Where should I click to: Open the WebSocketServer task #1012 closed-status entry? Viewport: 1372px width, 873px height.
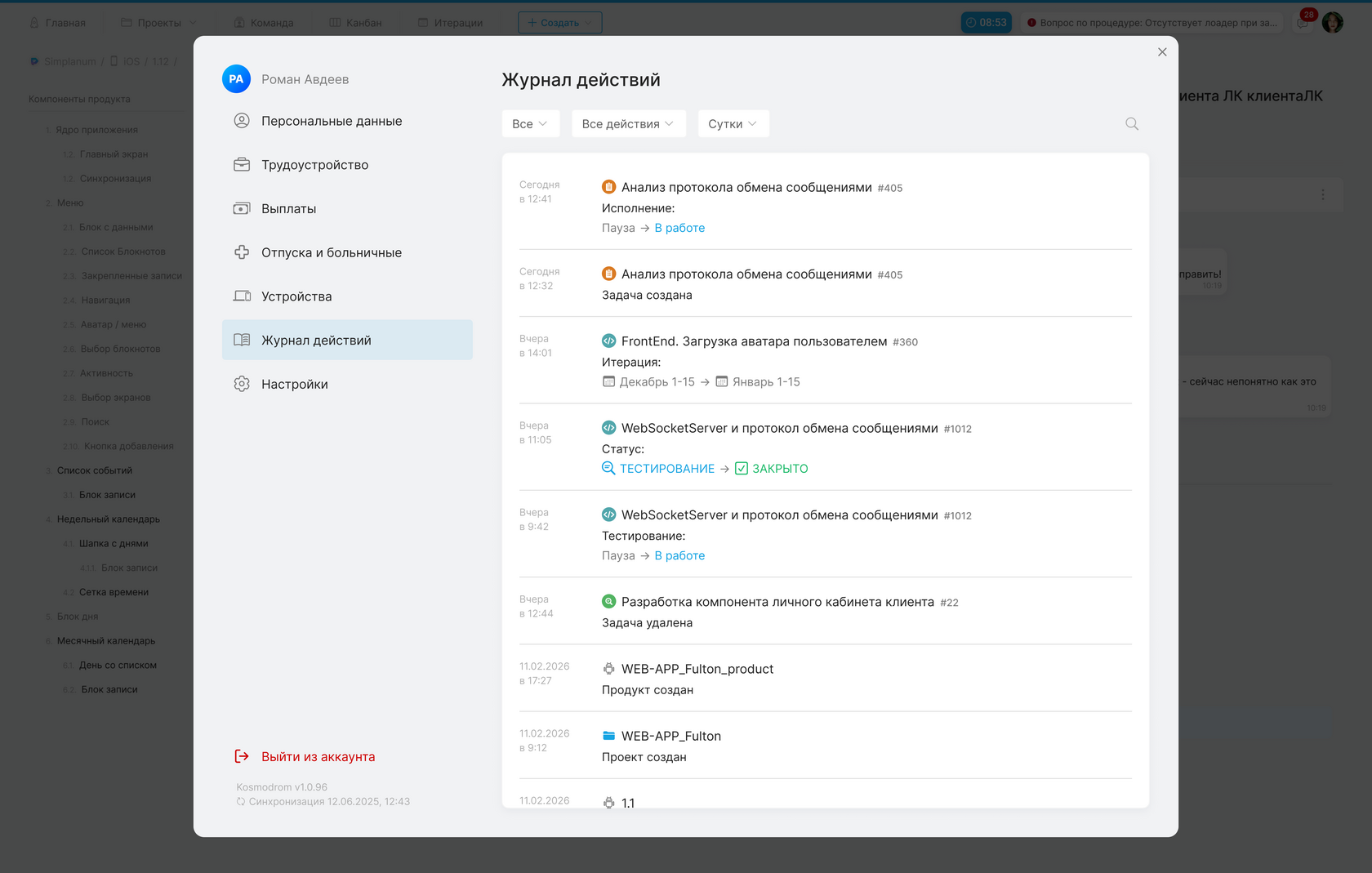[779, 429]
